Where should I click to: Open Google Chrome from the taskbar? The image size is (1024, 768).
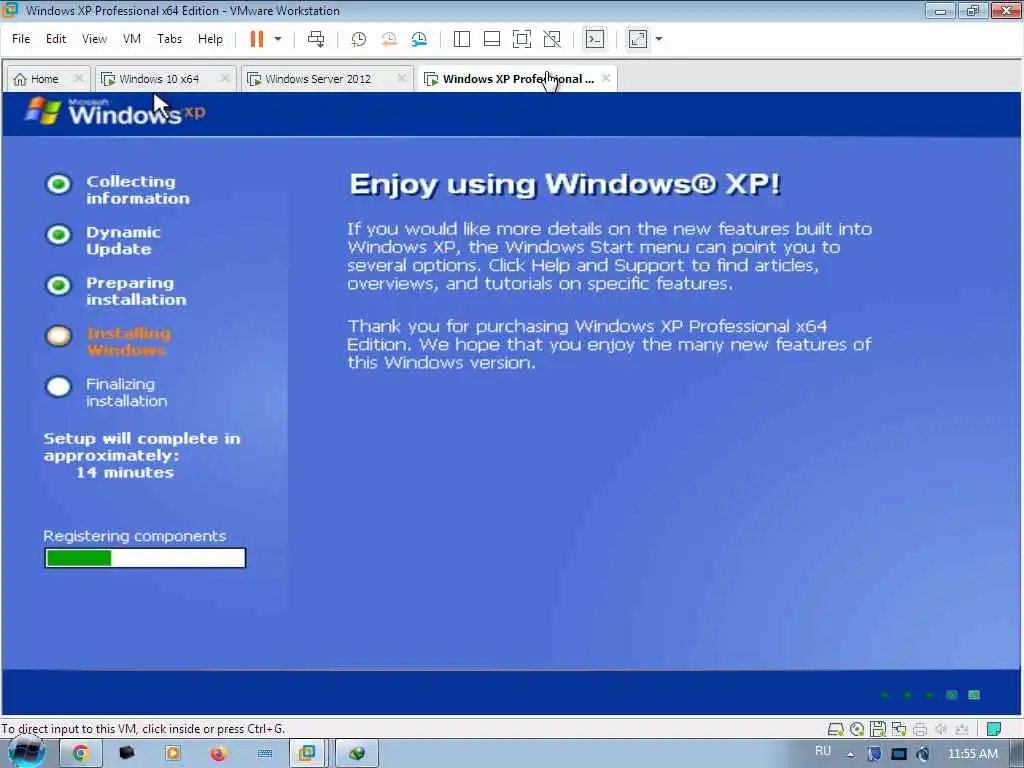(80, 754)
